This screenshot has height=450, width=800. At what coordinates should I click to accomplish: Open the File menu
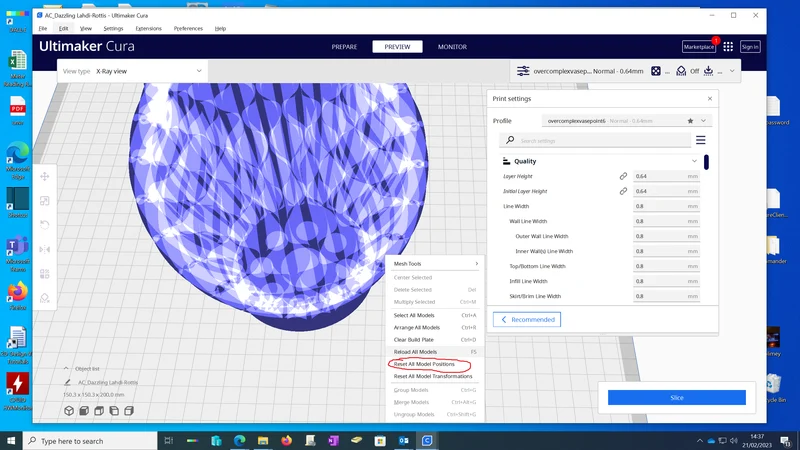coord(43,29)
